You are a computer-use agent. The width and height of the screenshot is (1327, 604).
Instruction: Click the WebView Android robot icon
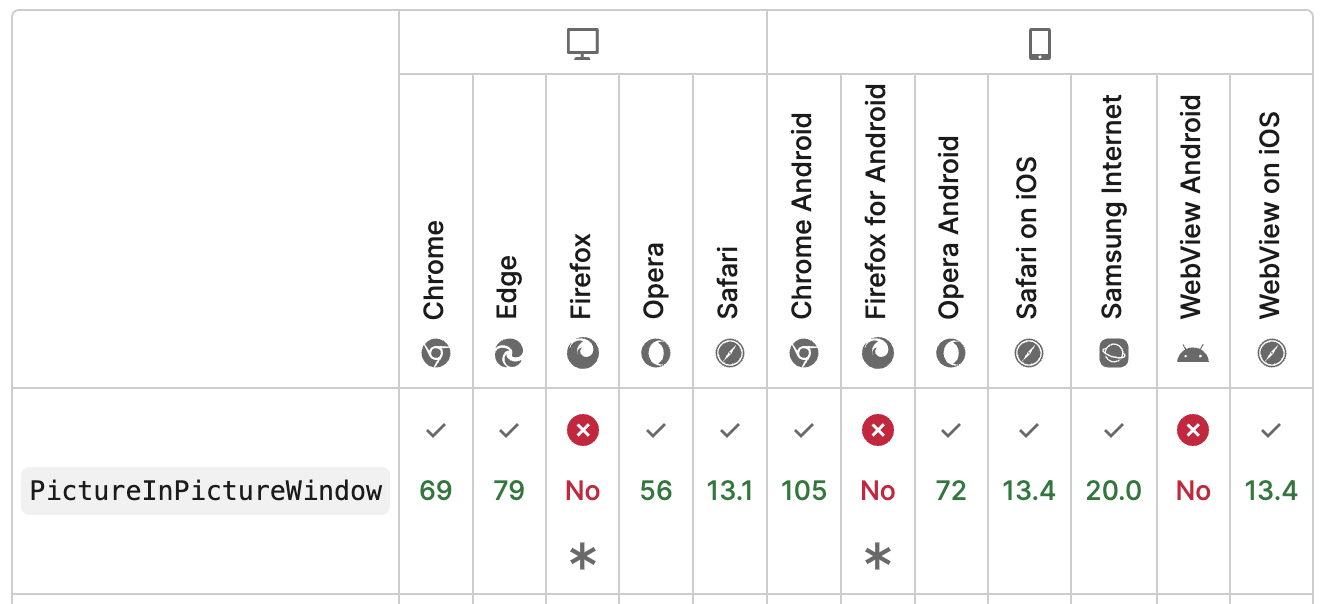pos(1193,353)
